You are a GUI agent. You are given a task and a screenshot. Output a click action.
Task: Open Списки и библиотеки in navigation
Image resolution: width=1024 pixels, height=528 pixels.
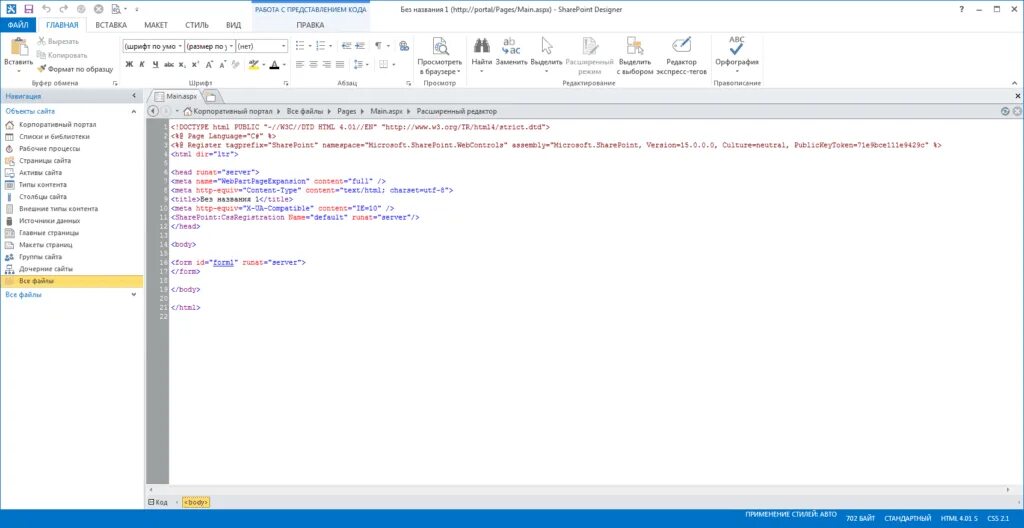click(54, 137)
